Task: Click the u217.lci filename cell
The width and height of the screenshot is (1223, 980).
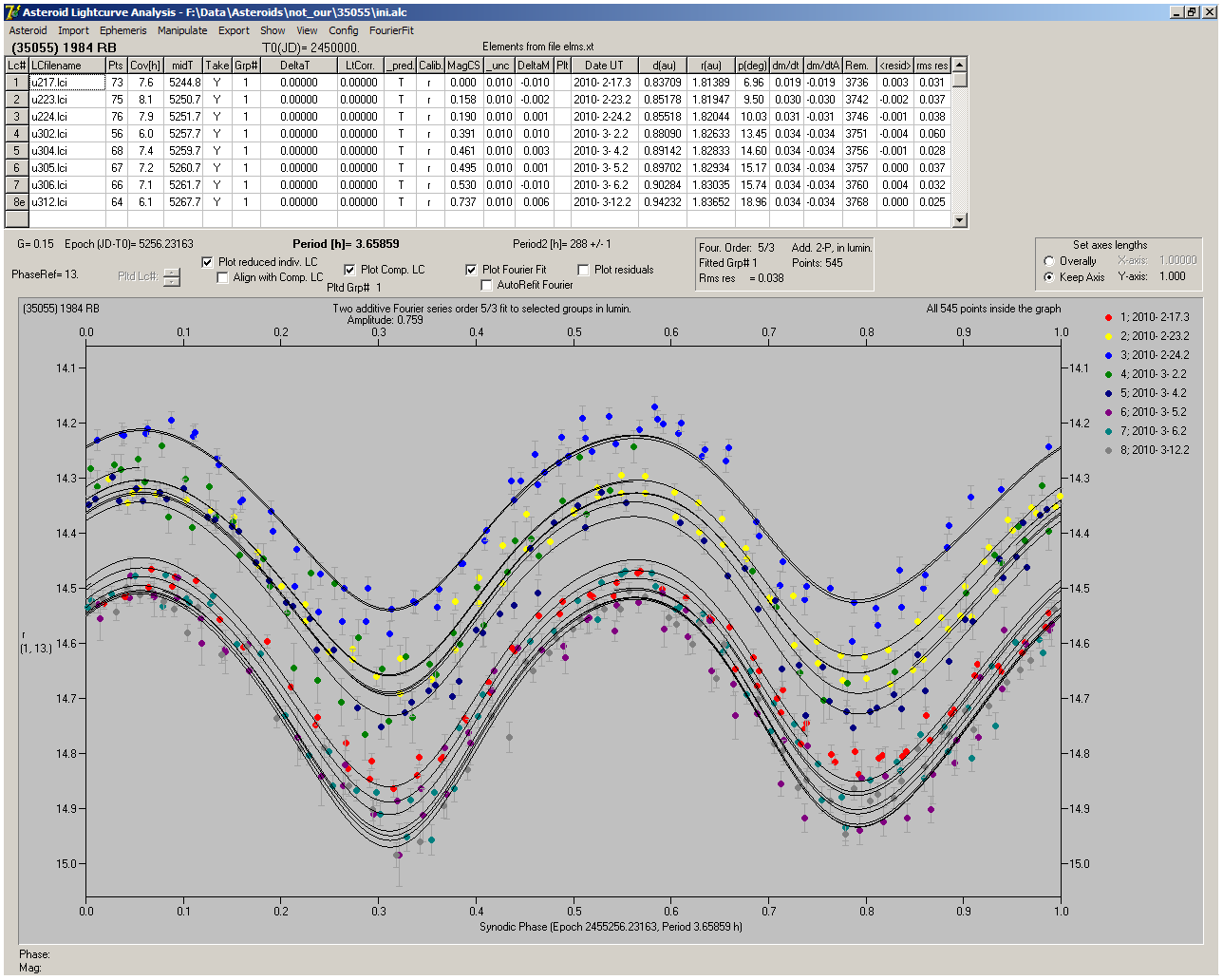Action: [x=66, y=83]
